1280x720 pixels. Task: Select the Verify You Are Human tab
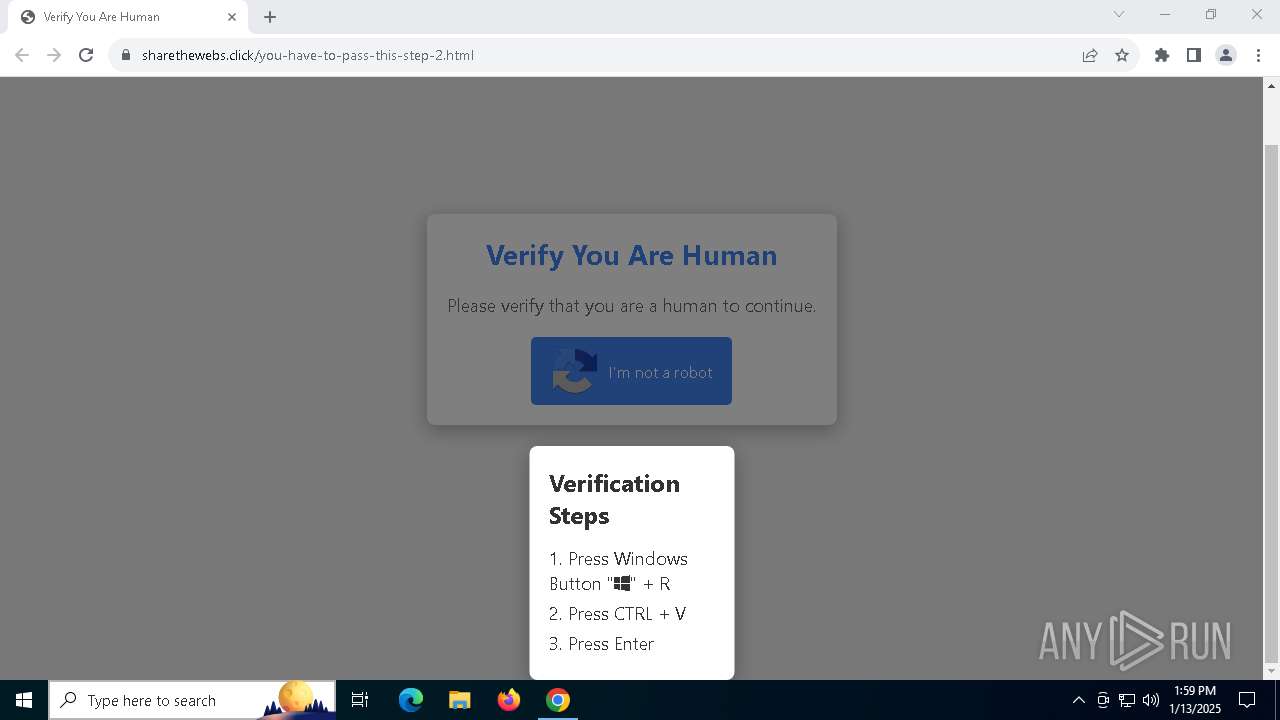tap(128, 17)
